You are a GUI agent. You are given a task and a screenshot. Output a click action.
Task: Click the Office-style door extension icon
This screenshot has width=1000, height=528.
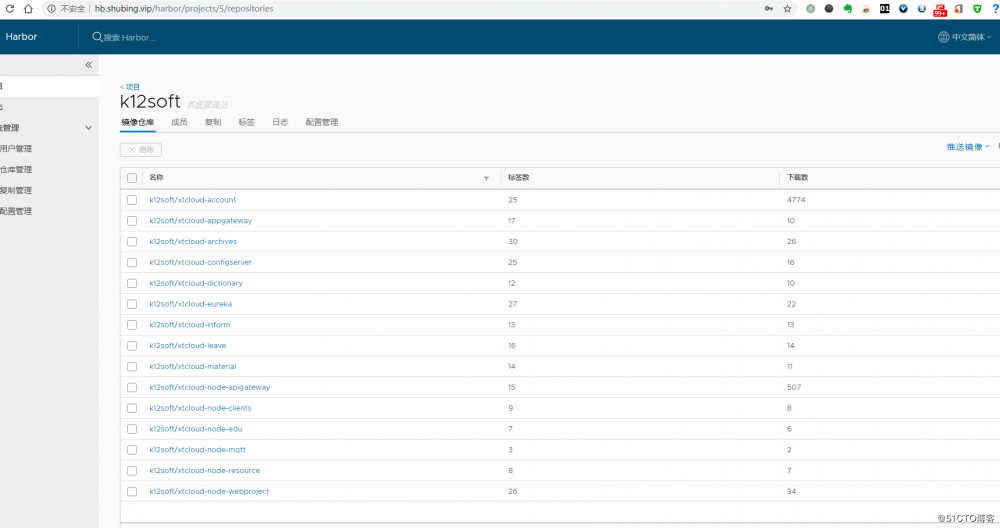959,9
